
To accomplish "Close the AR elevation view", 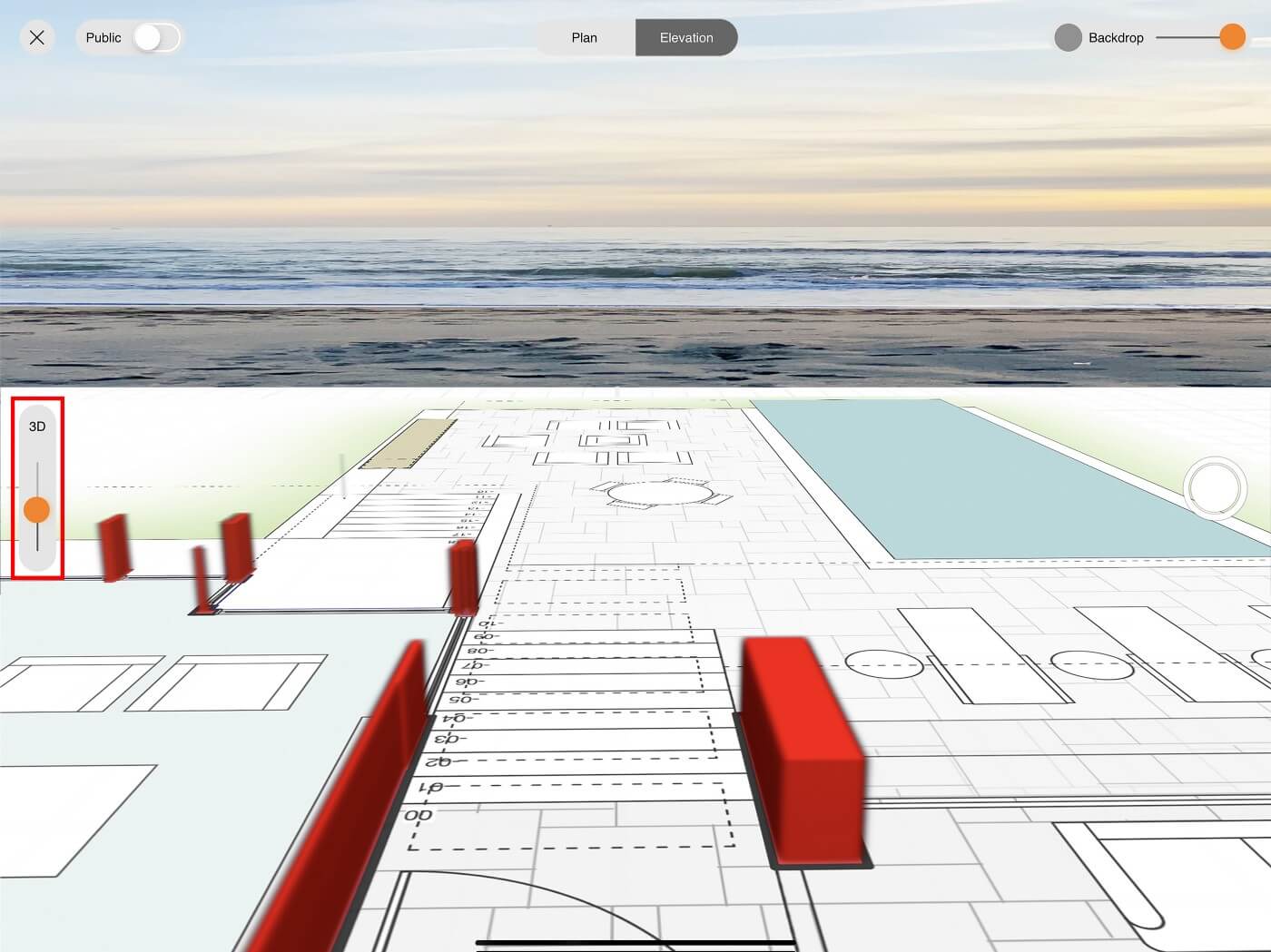I will click(36, 37).
